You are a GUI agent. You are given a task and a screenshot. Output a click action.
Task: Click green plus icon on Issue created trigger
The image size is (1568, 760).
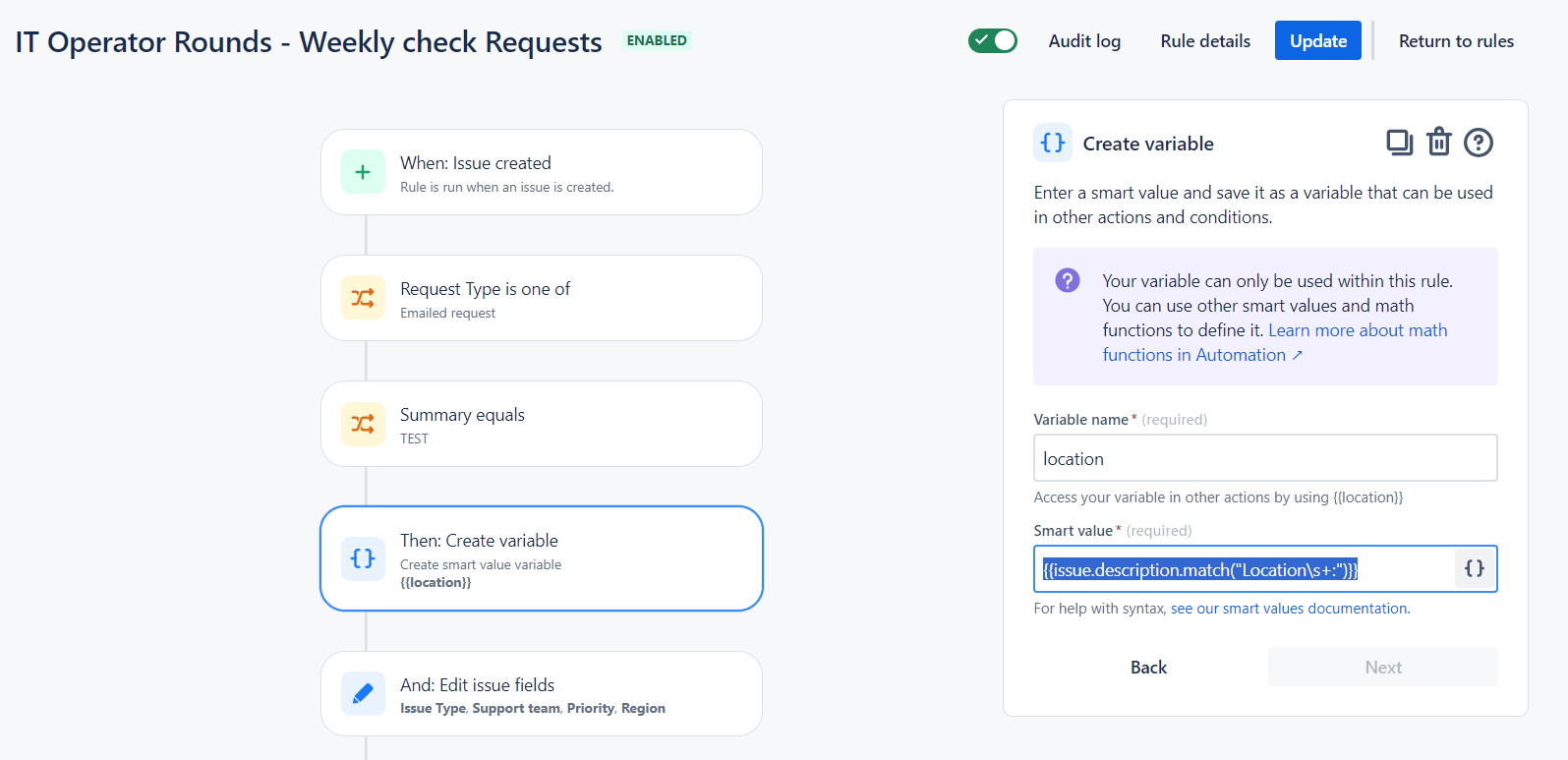pos(363,172)
